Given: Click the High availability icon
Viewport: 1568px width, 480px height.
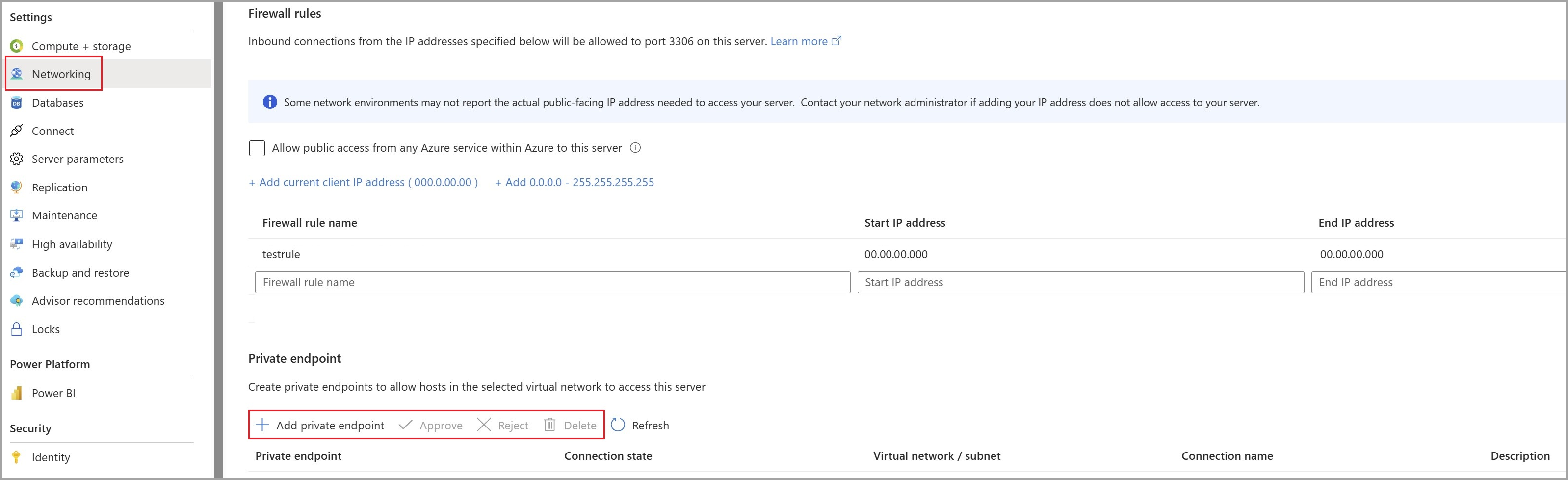Looking at the screenshot, I should coord(16,244).
